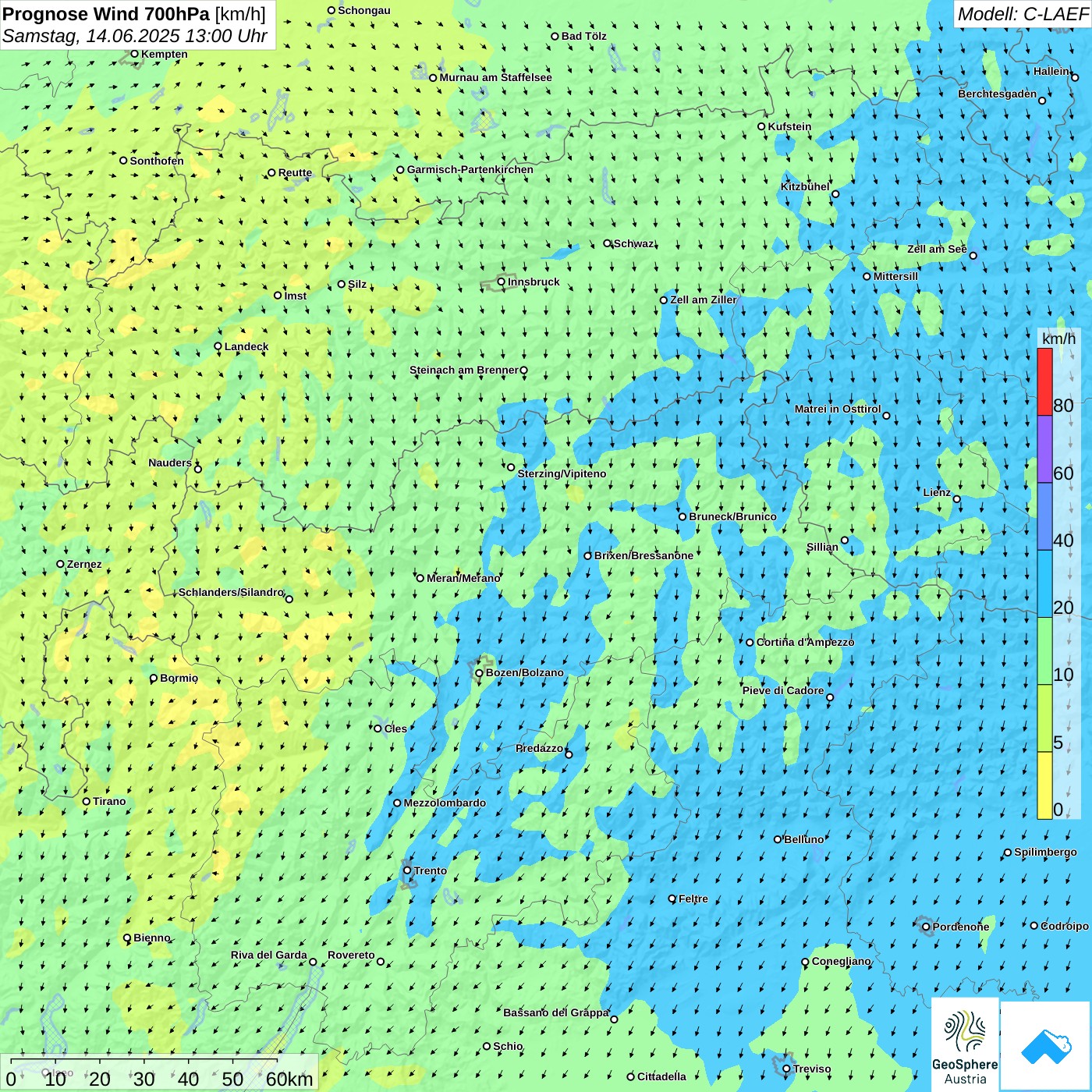Click the Mezzolombardo label
The image size is (1092, 1092).
tap(445, 803)
